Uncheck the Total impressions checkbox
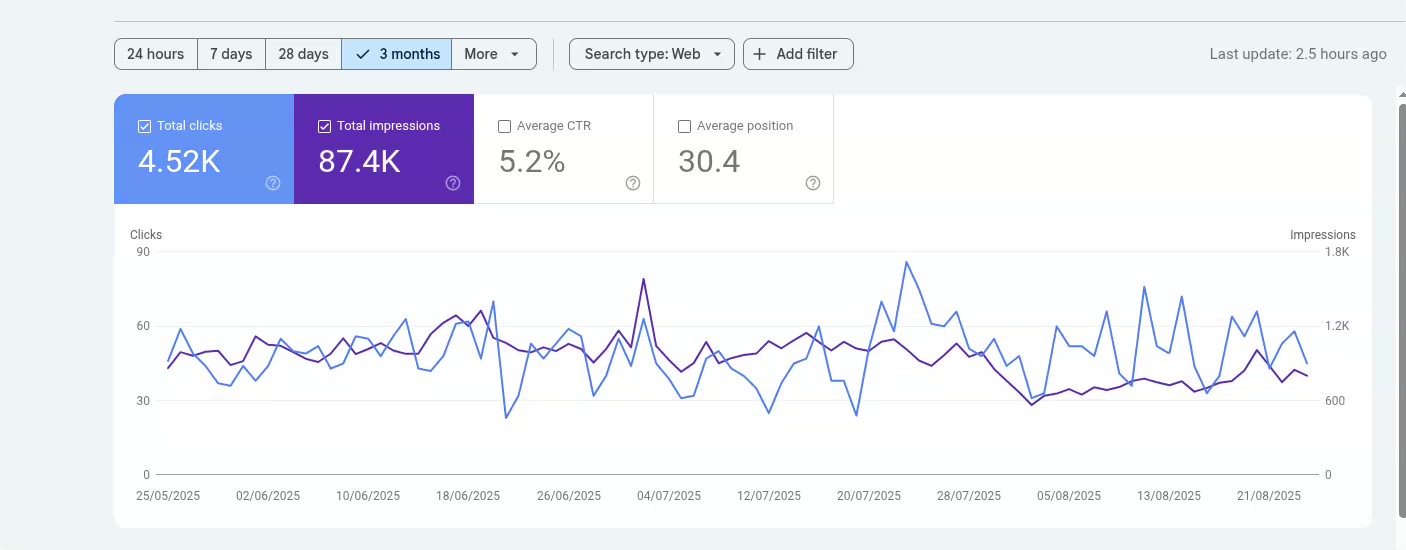The image size is (1406, 550). (324, 126)
